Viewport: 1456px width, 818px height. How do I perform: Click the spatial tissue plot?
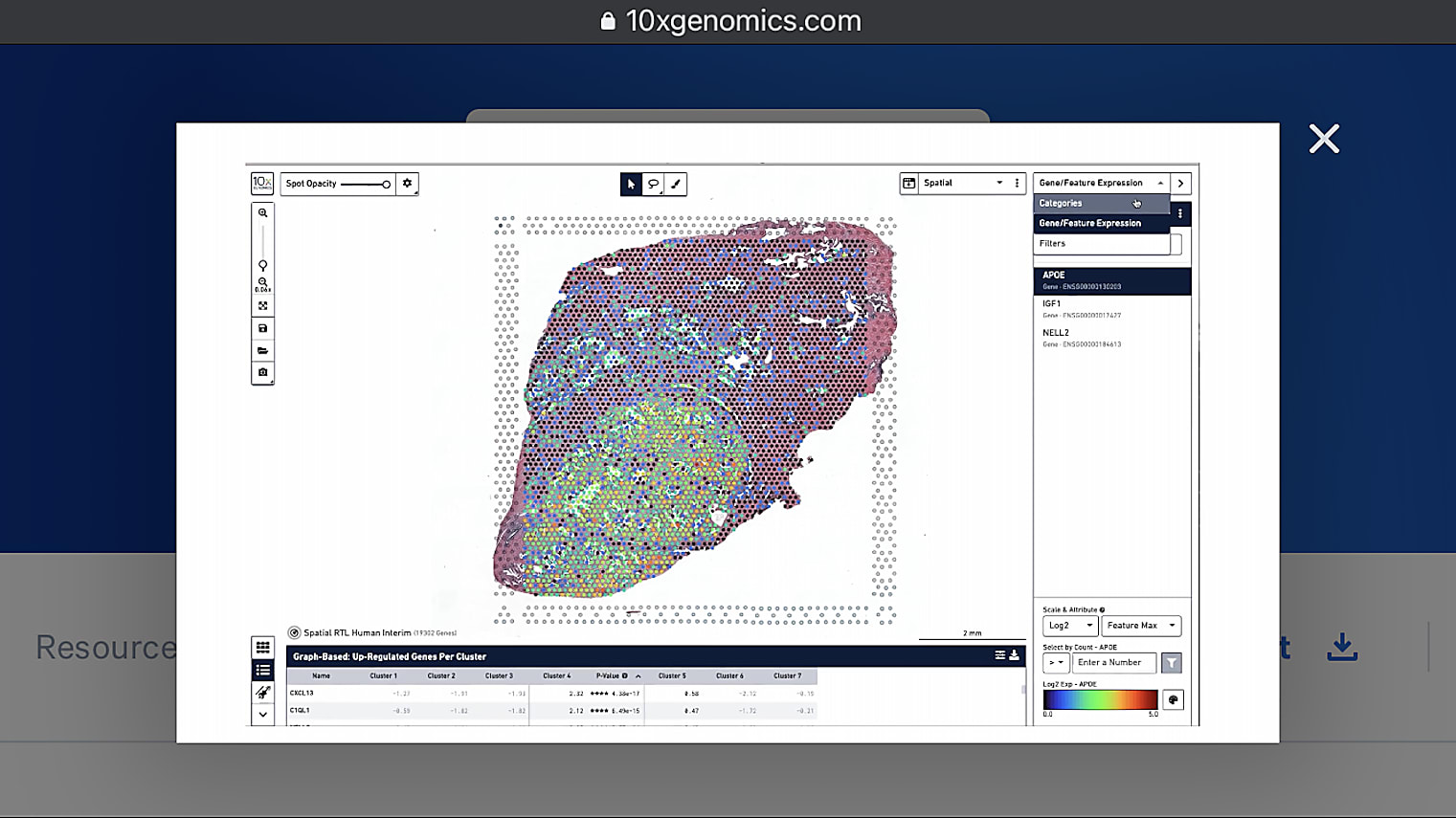[x=695, y=419]
